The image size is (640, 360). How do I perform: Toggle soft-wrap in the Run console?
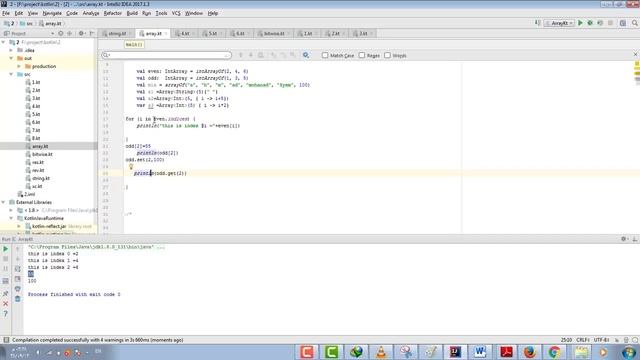tap(18, 269)
